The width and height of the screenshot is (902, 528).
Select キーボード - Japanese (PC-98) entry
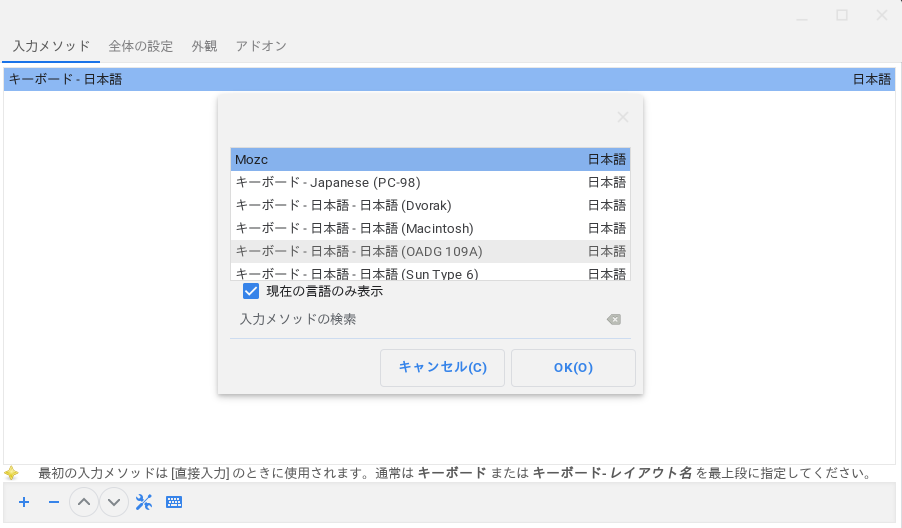tap(430, 182)
